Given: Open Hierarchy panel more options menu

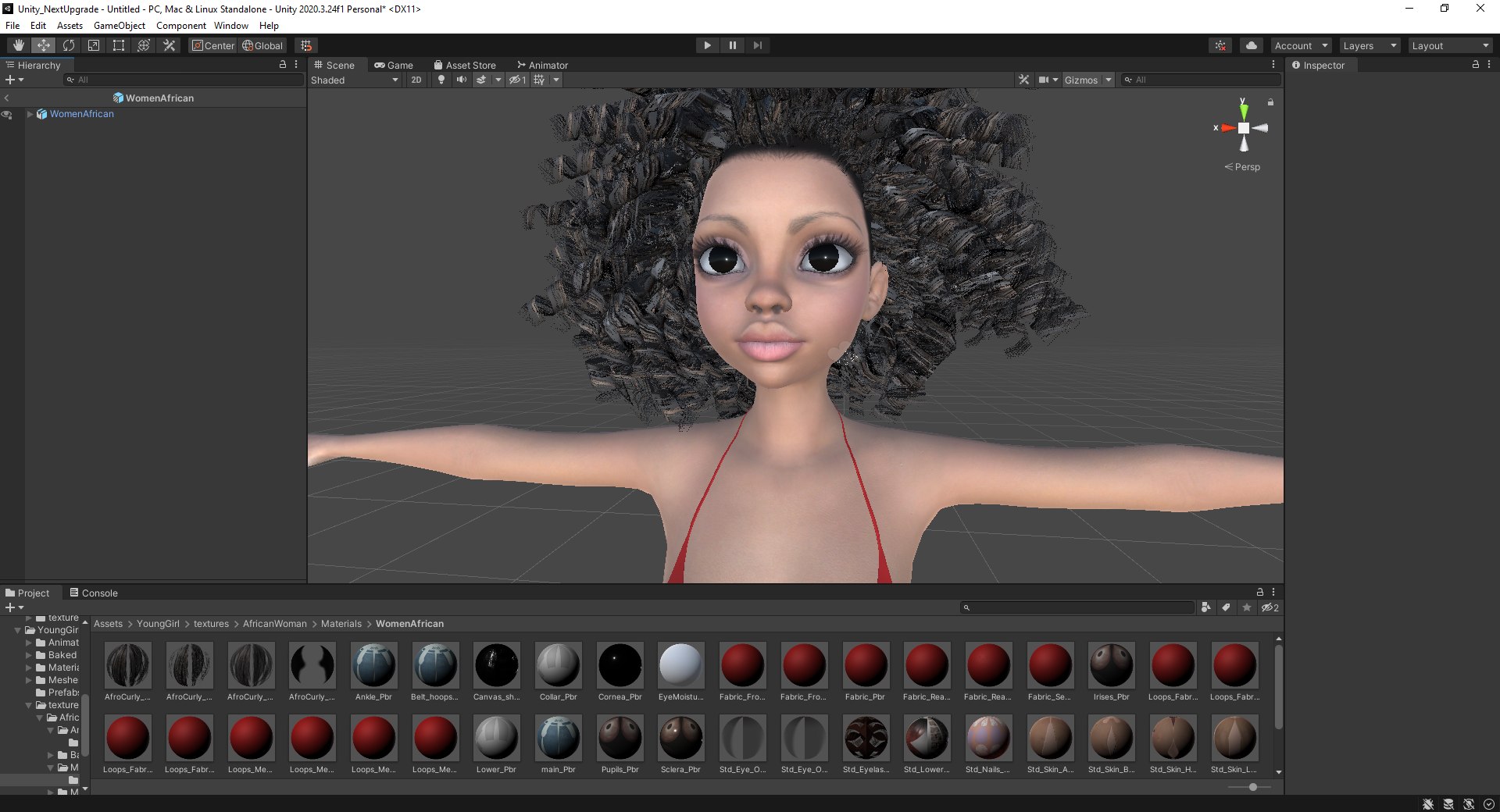Looking at the screenshot, I should click(x=296, y=65).
